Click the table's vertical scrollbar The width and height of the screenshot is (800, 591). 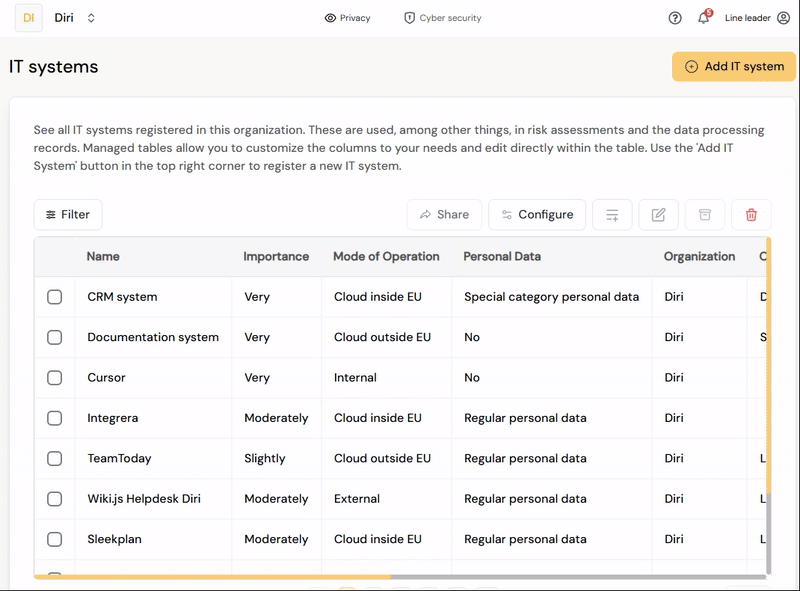768,406
